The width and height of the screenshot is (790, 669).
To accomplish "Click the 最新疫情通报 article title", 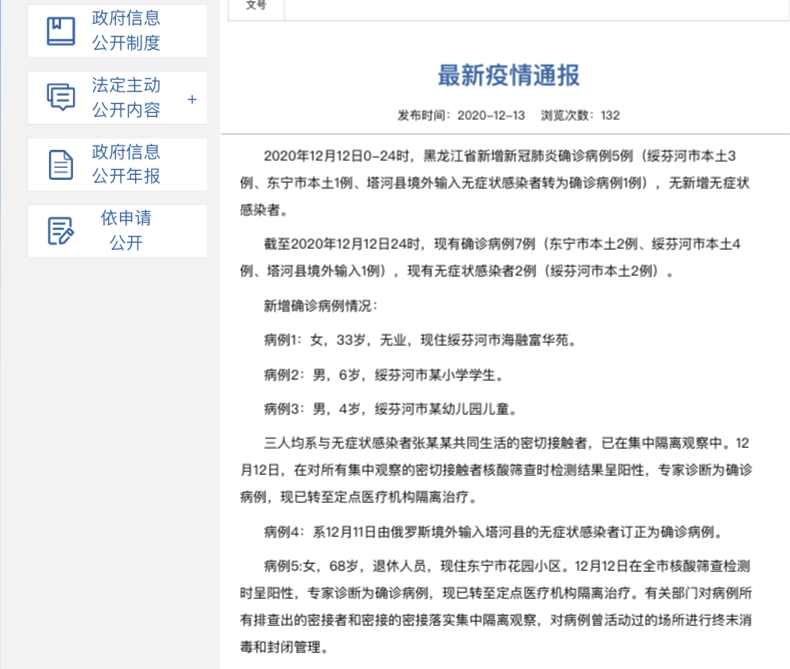I will (508, 75).
